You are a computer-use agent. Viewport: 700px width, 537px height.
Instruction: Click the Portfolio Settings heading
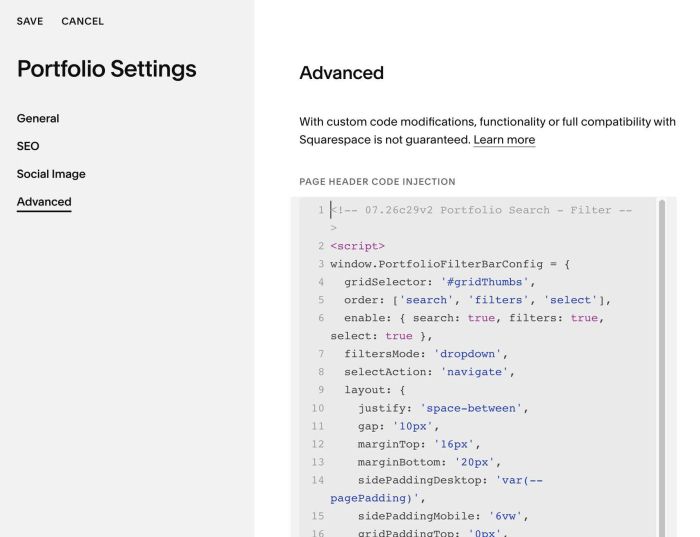(x=107, y=69)
